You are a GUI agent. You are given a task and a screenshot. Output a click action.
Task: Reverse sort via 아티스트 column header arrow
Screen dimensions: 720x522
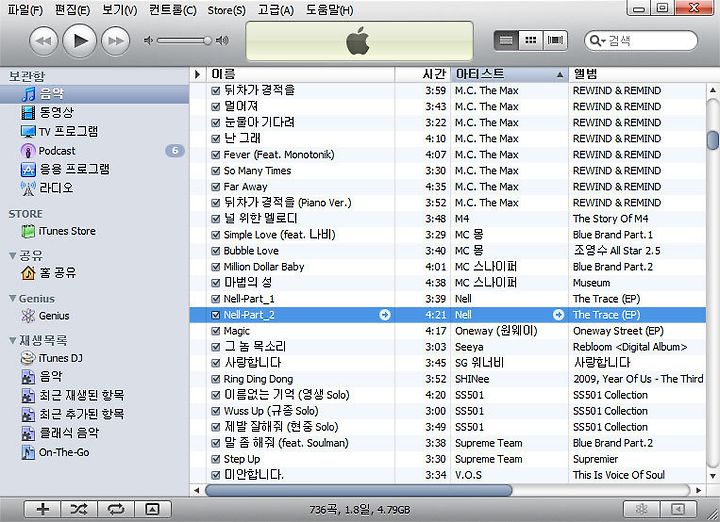pyautogui.click(x=560, y=74)
